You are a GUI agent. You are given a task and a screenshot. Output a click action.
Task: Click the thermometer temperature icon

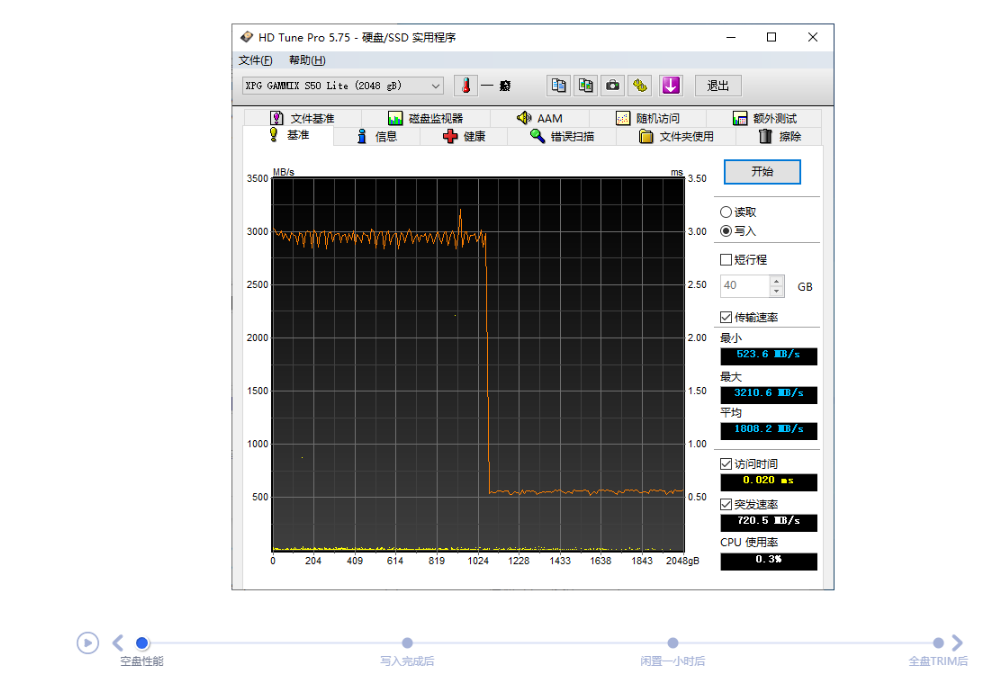click(466, 86)
